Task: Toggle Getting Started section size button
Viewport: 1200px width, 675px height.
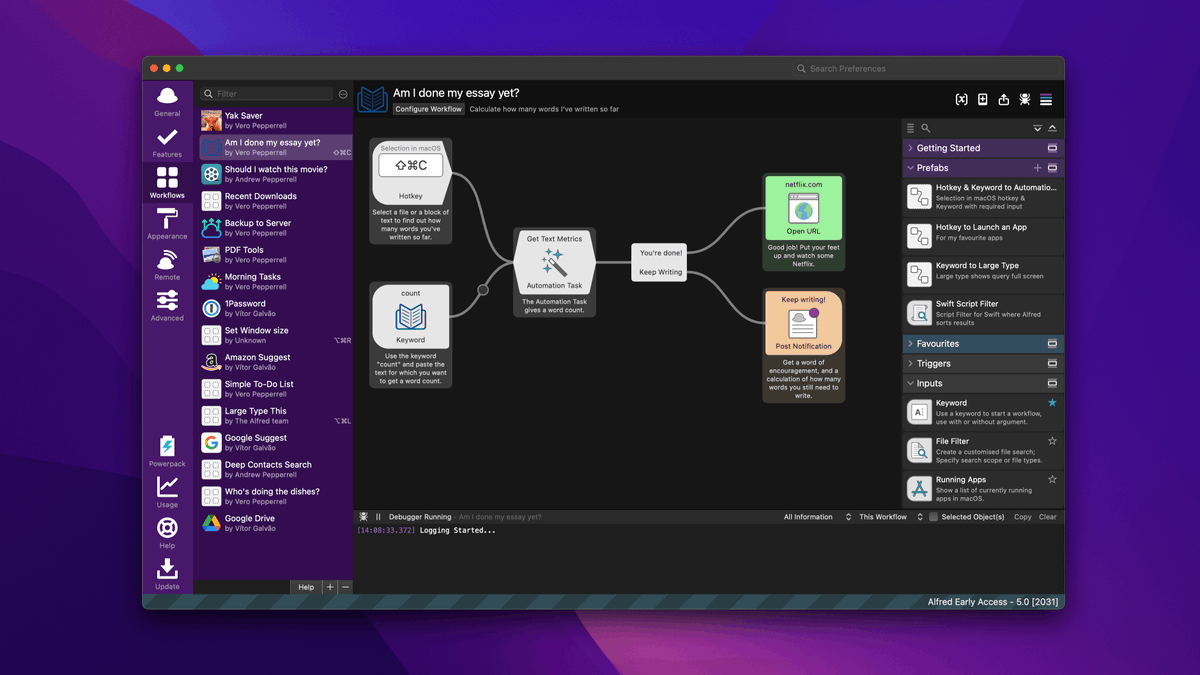Action: coord(1052,148)
